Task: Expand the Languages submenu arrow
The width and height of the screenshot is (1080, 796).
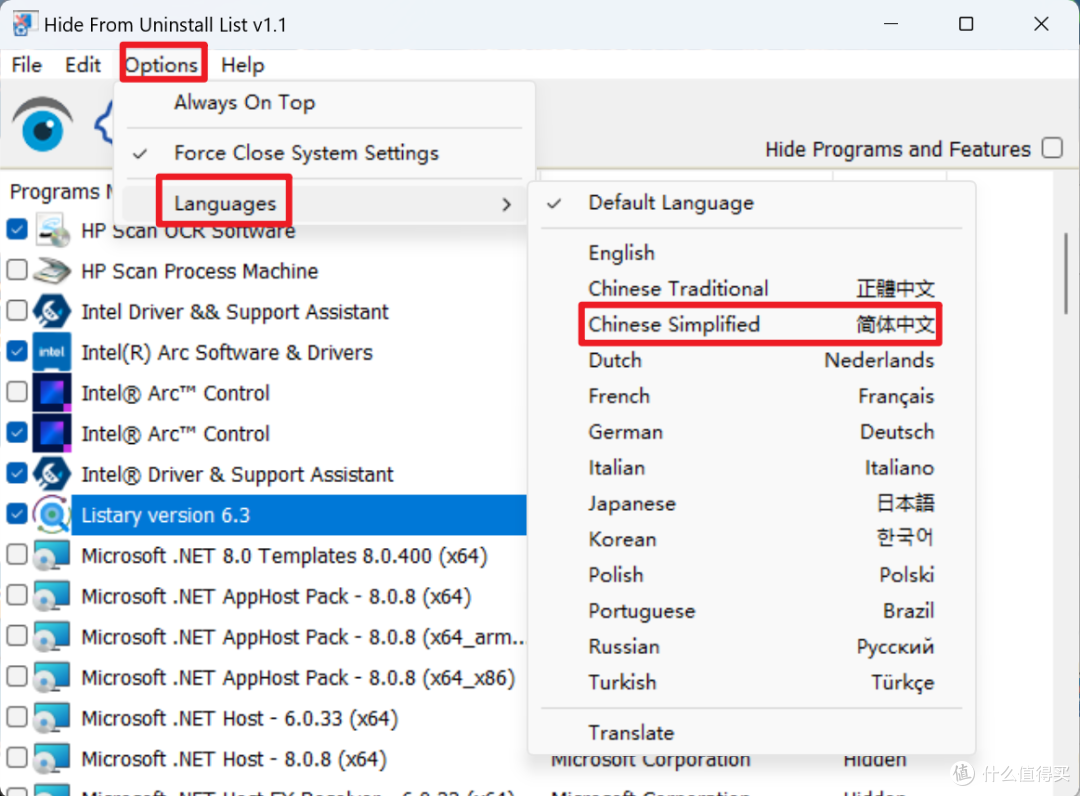Action: tap(506, 205)
